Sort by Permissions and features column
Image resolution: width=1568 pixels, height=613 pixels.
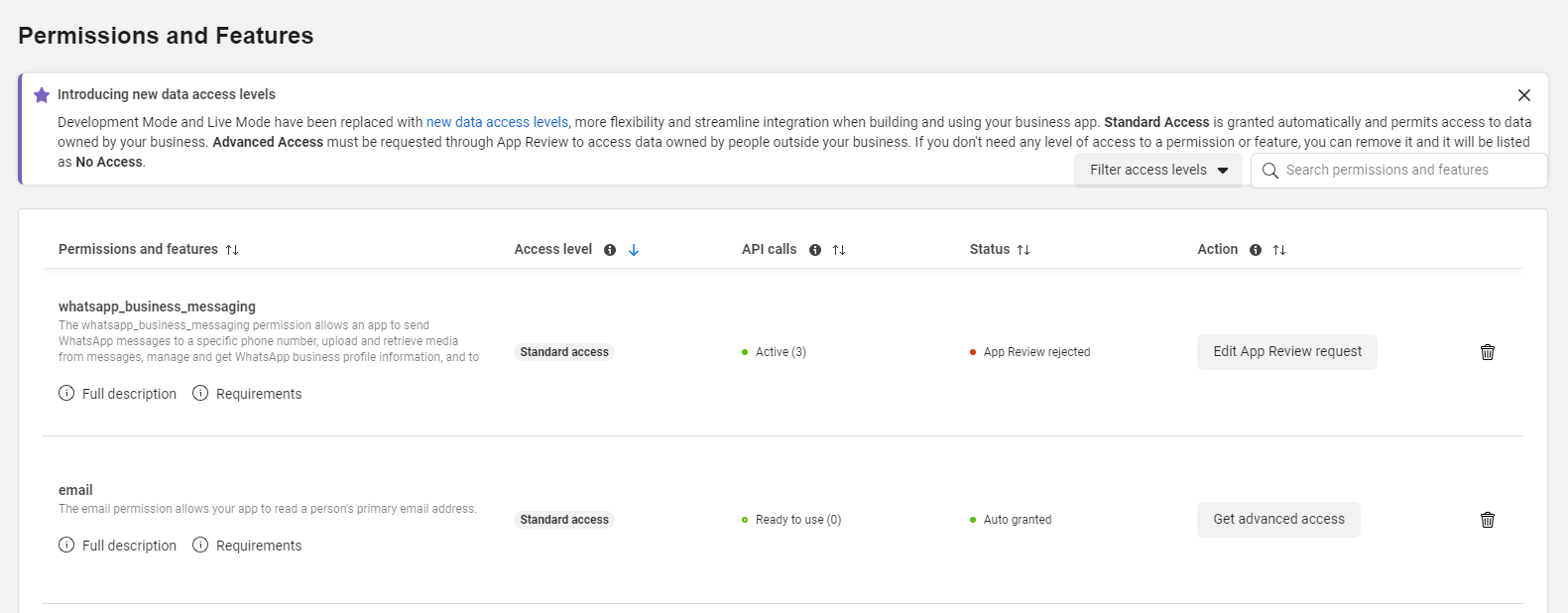(x=232, y=250)
